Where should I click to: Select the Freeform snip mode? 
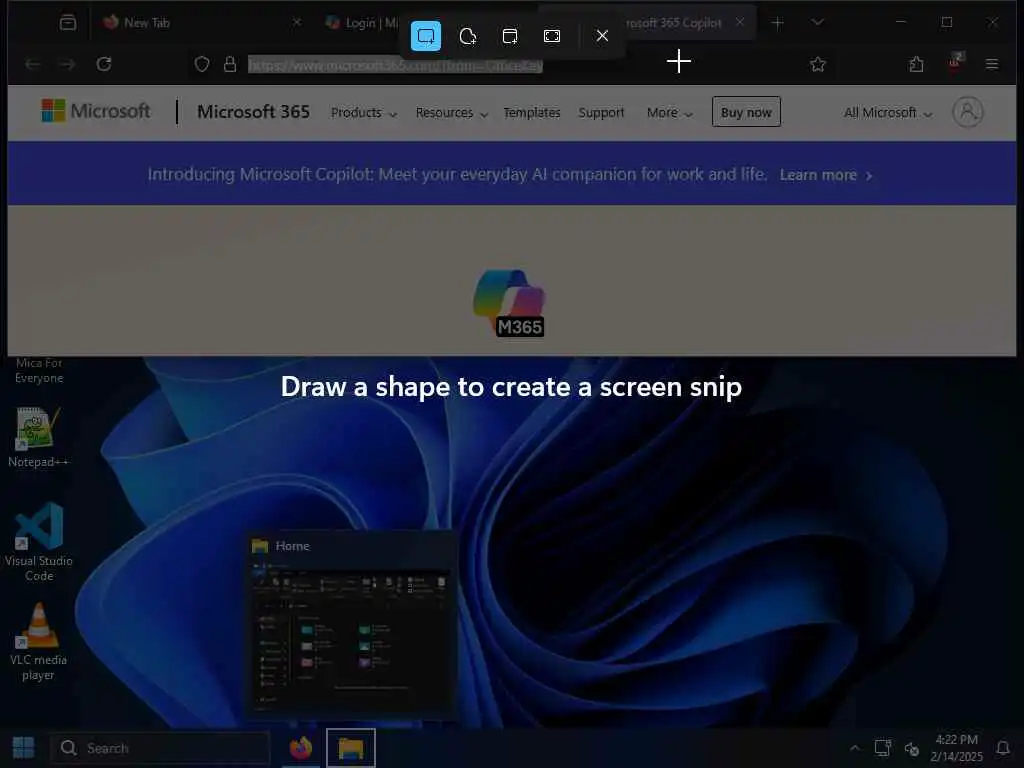point(468,36)
